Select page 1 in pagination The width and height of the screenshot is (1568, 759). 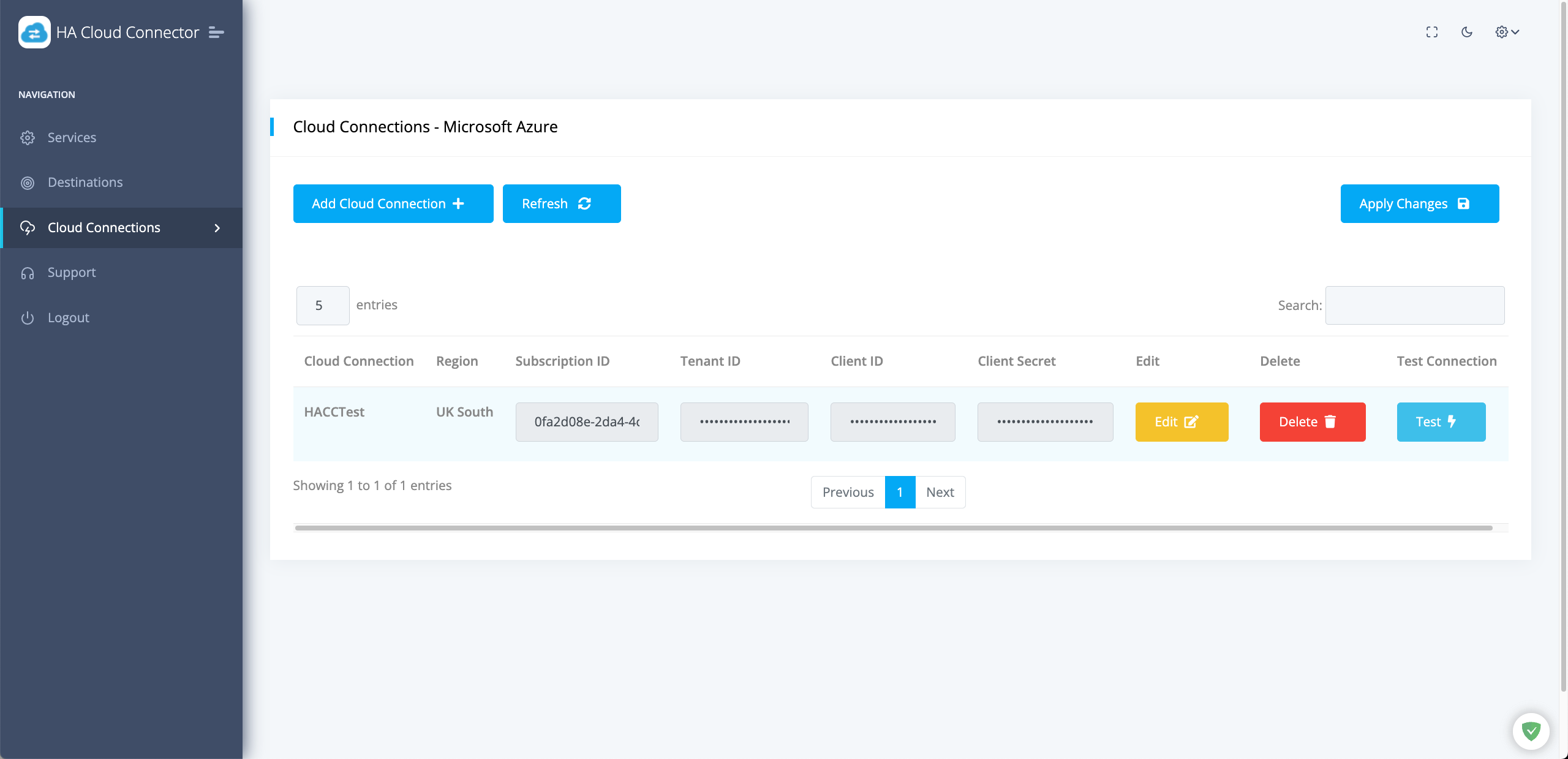pyautogui.click(x=900, y=493)
